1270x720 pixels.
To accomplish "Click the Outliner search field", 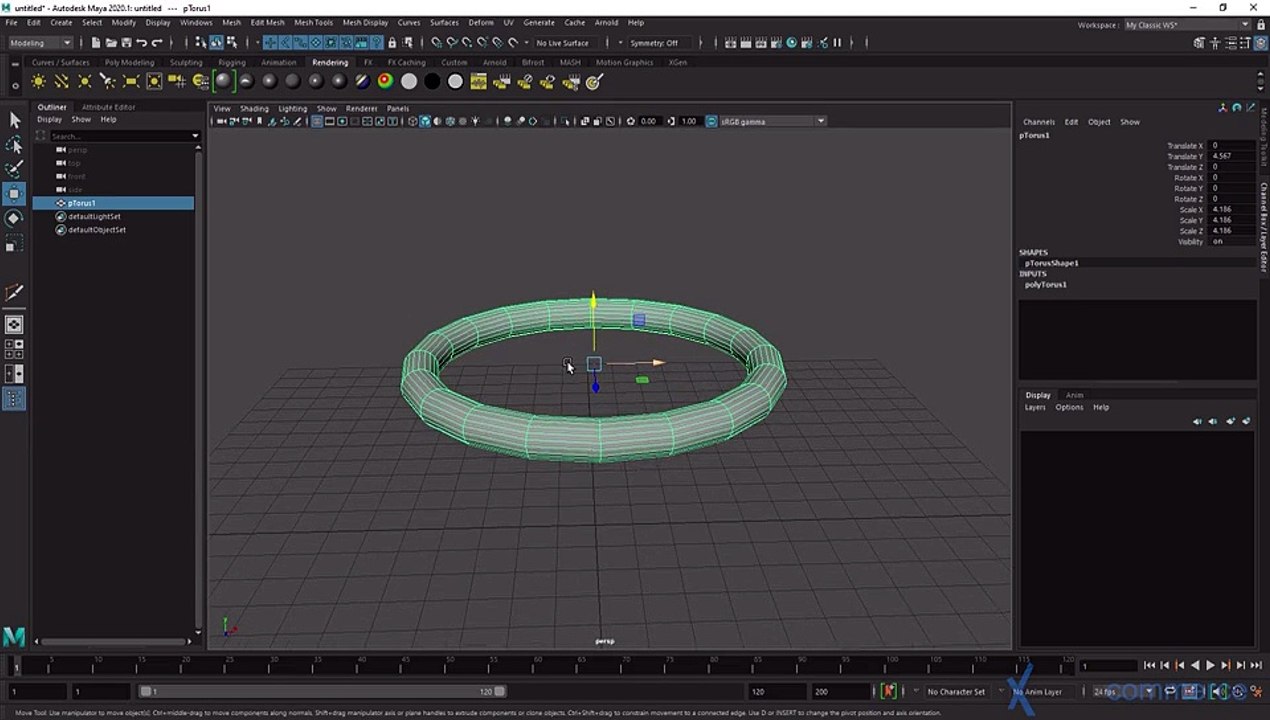I will coord(118,136).
